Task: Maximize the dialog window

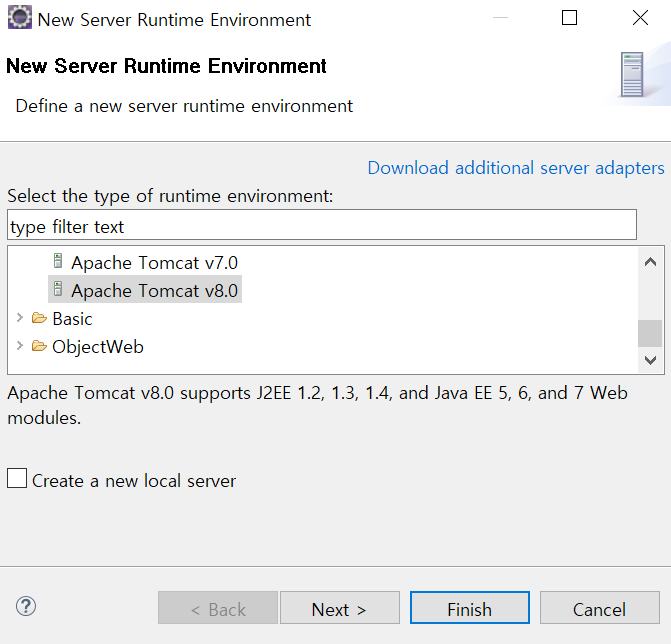Action: point(569,18)
